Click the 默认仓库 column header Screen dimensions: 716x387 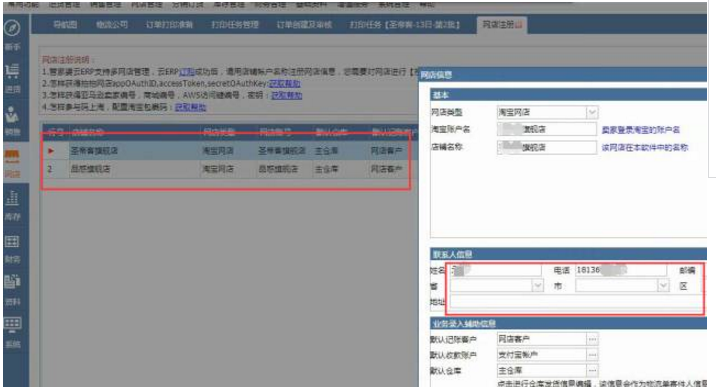point(332,132)
